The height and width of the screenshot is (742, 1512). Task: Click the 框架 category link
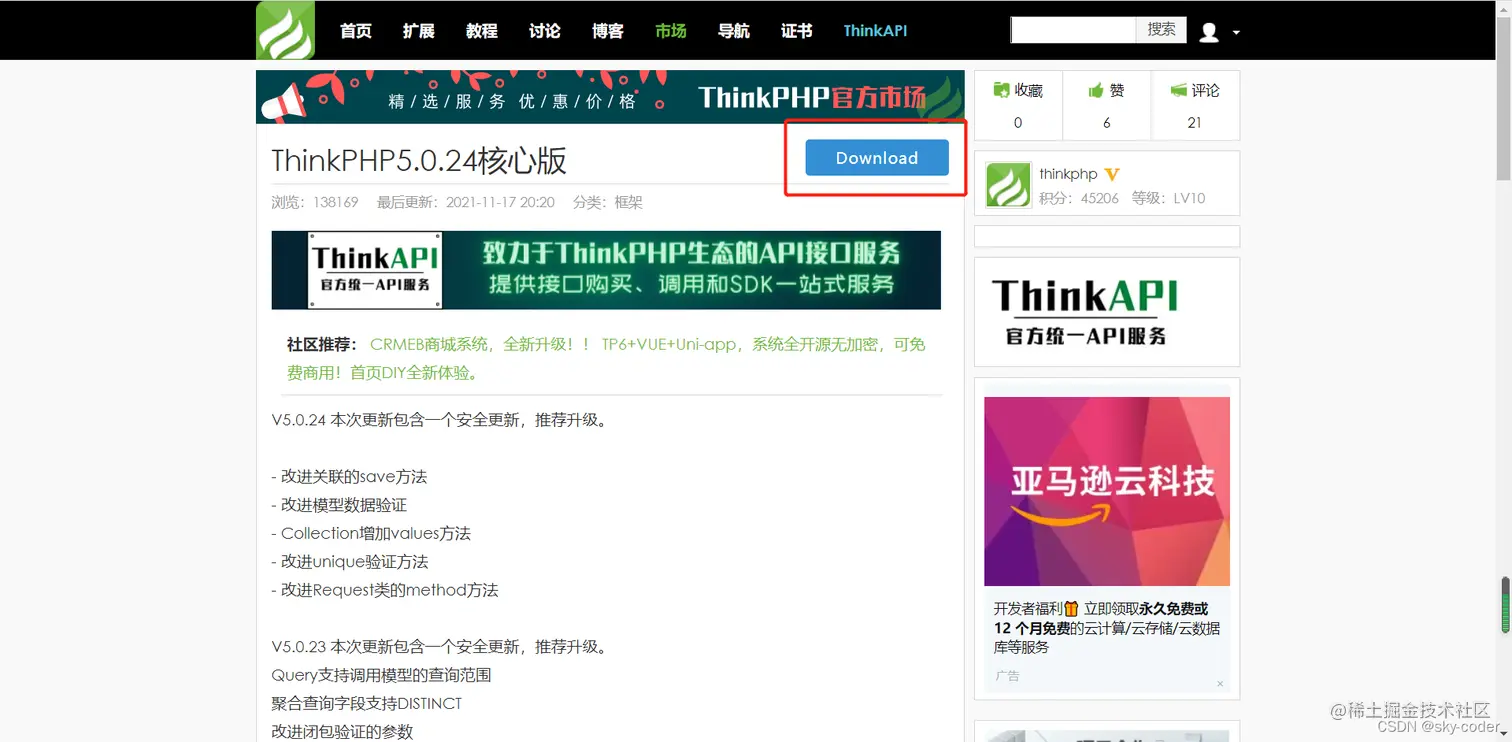[626, 202]
